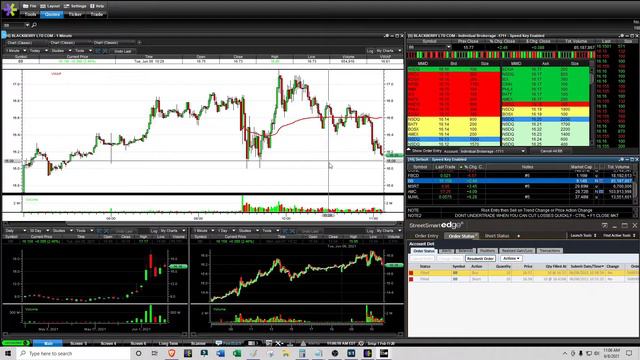Screen dimensions: 640x360
Task: Select the Realized Gain/Loss account tab
Action: (x=517, y=251)
